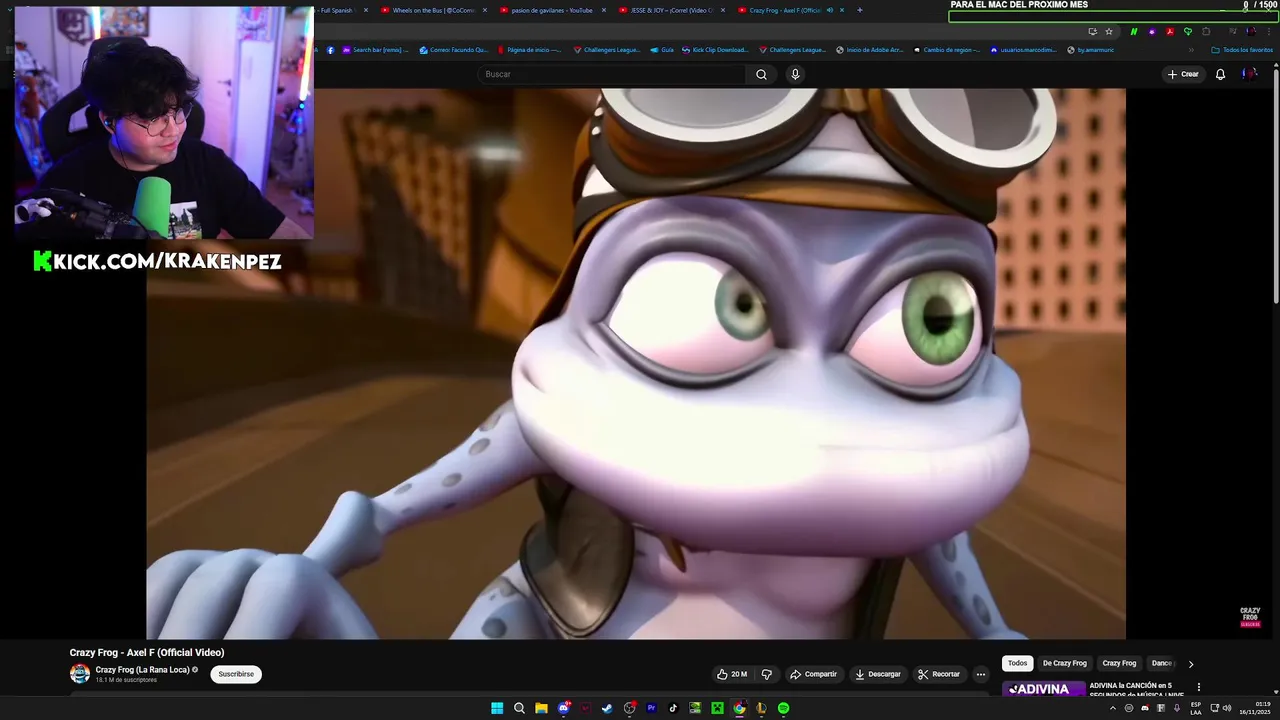Open TikTok from the taskbar

(673, 708)
